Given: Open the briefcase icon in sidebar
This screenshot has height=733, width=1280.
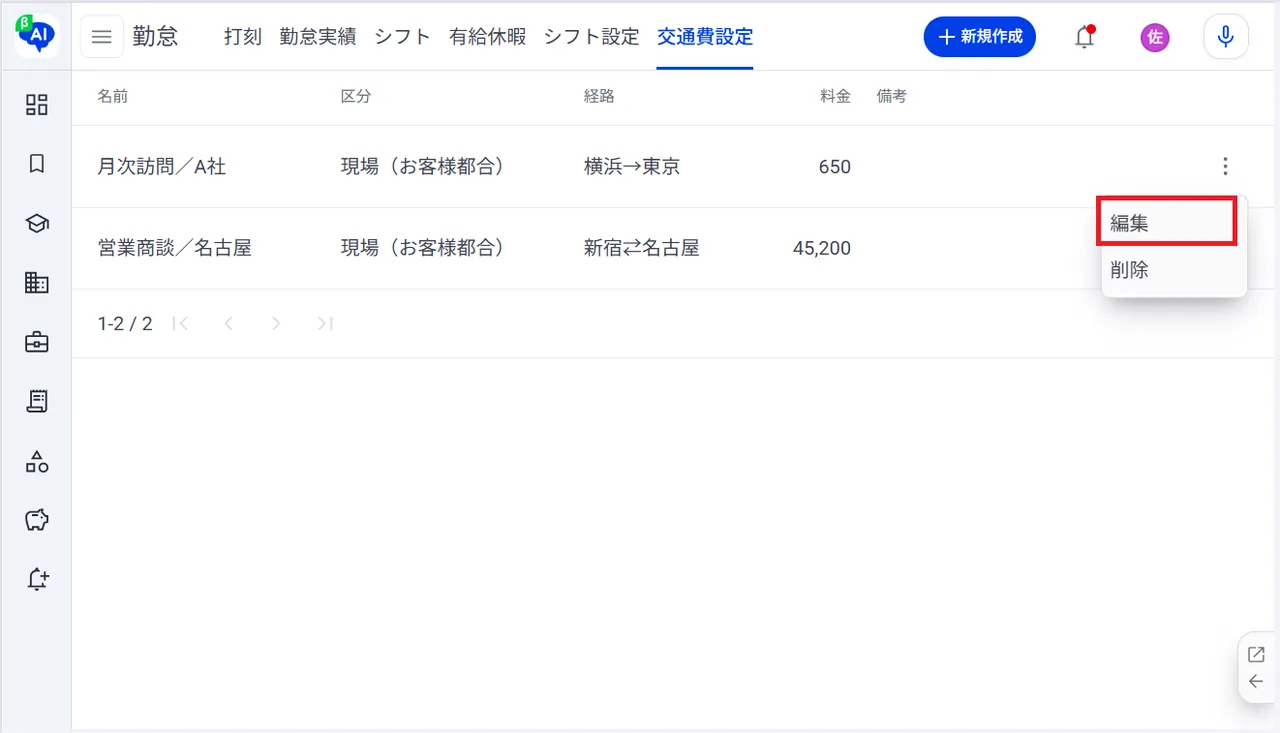Looking at the screenshot, I should click(37, 342).
